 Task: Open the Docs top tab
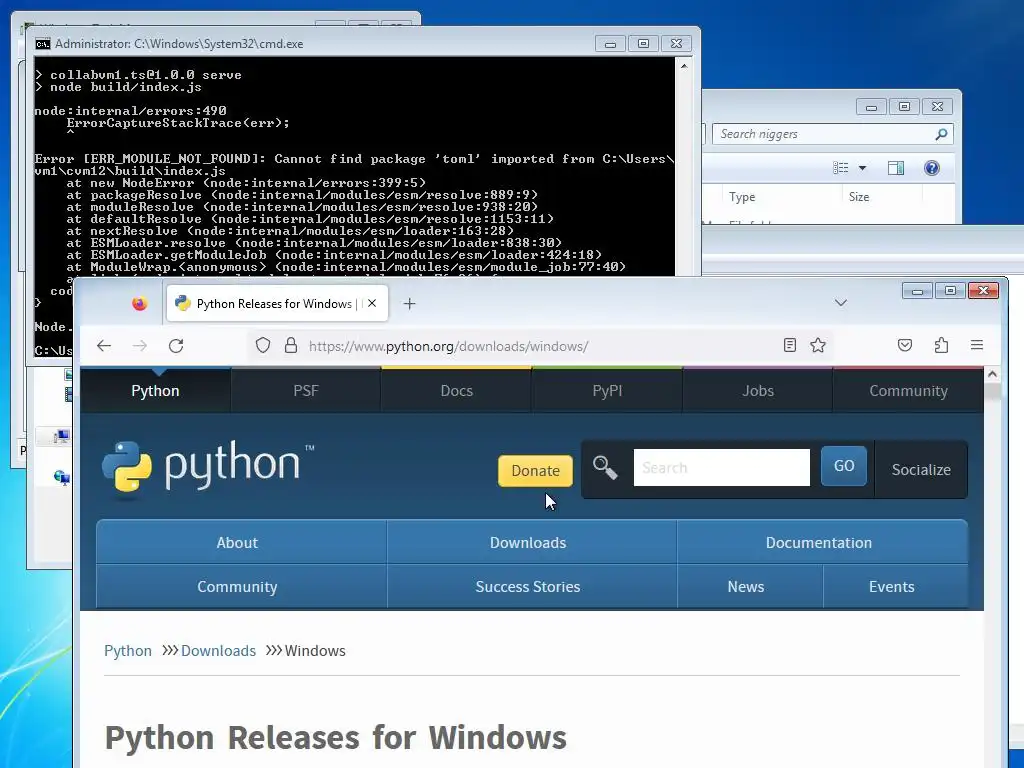pos(456,391)
